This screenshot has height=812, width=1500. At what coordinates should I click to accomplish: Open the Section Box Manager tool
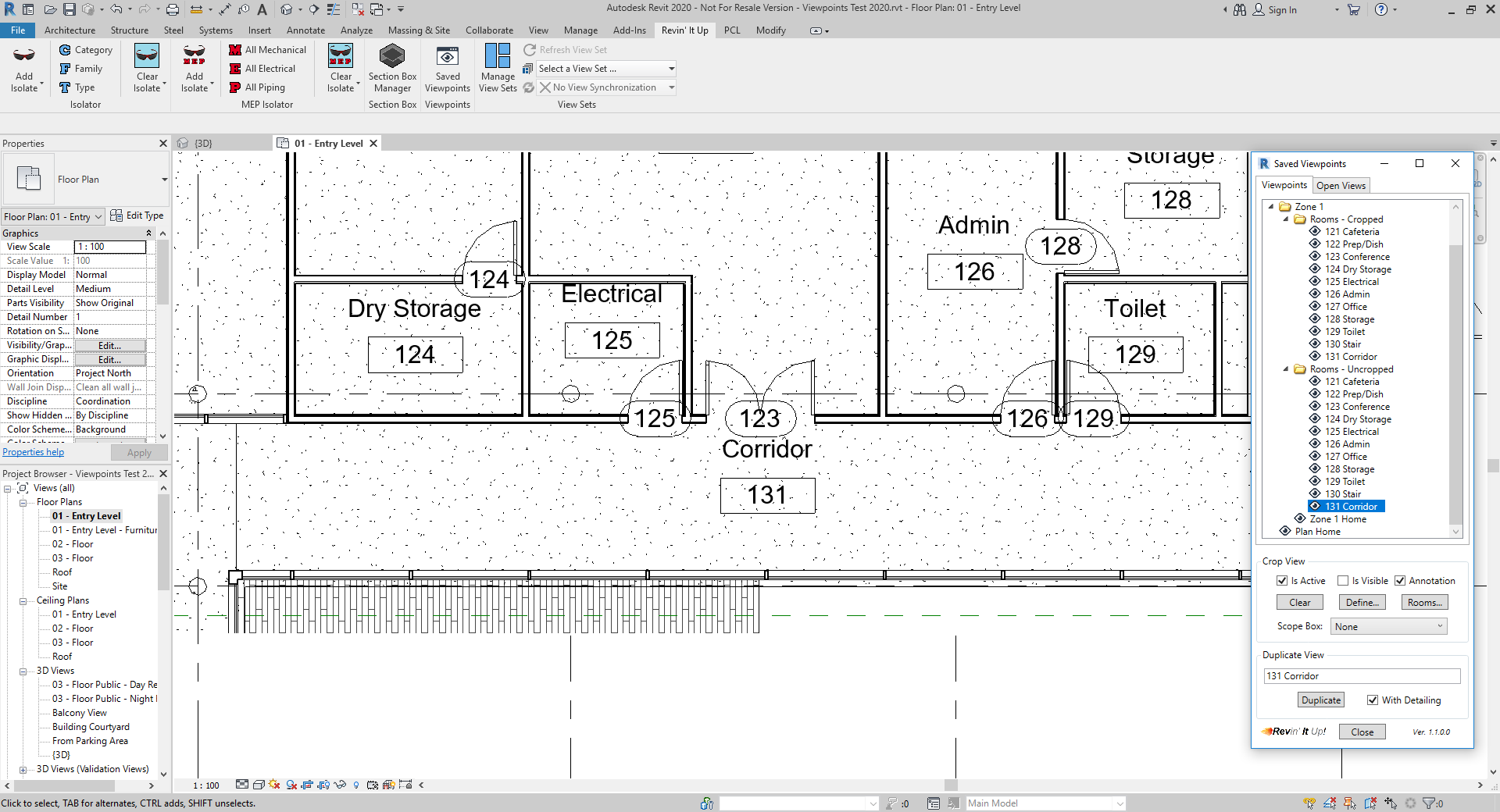pos(392,69)
